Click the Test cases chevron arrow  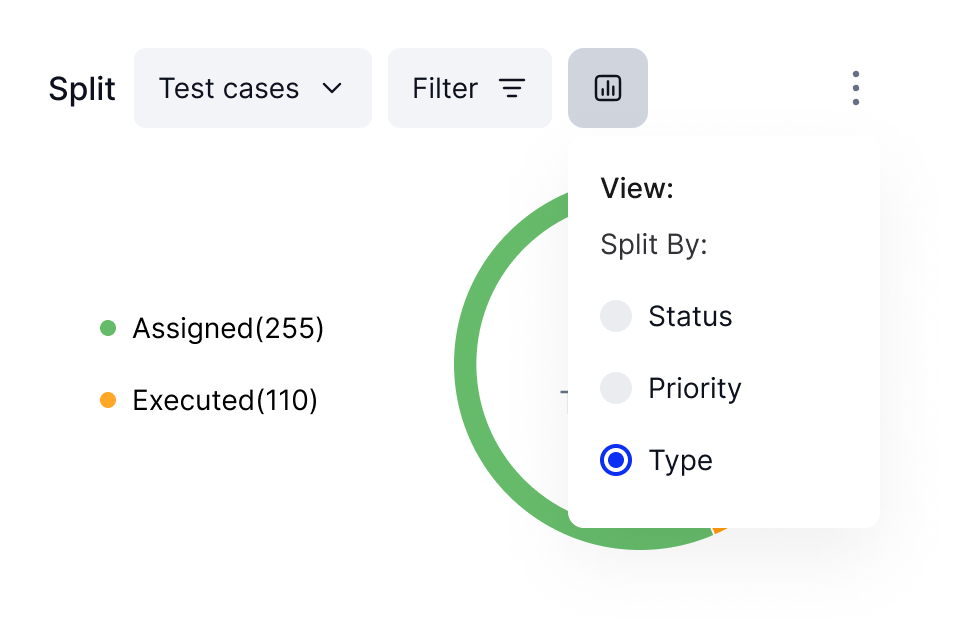(332, 88)
